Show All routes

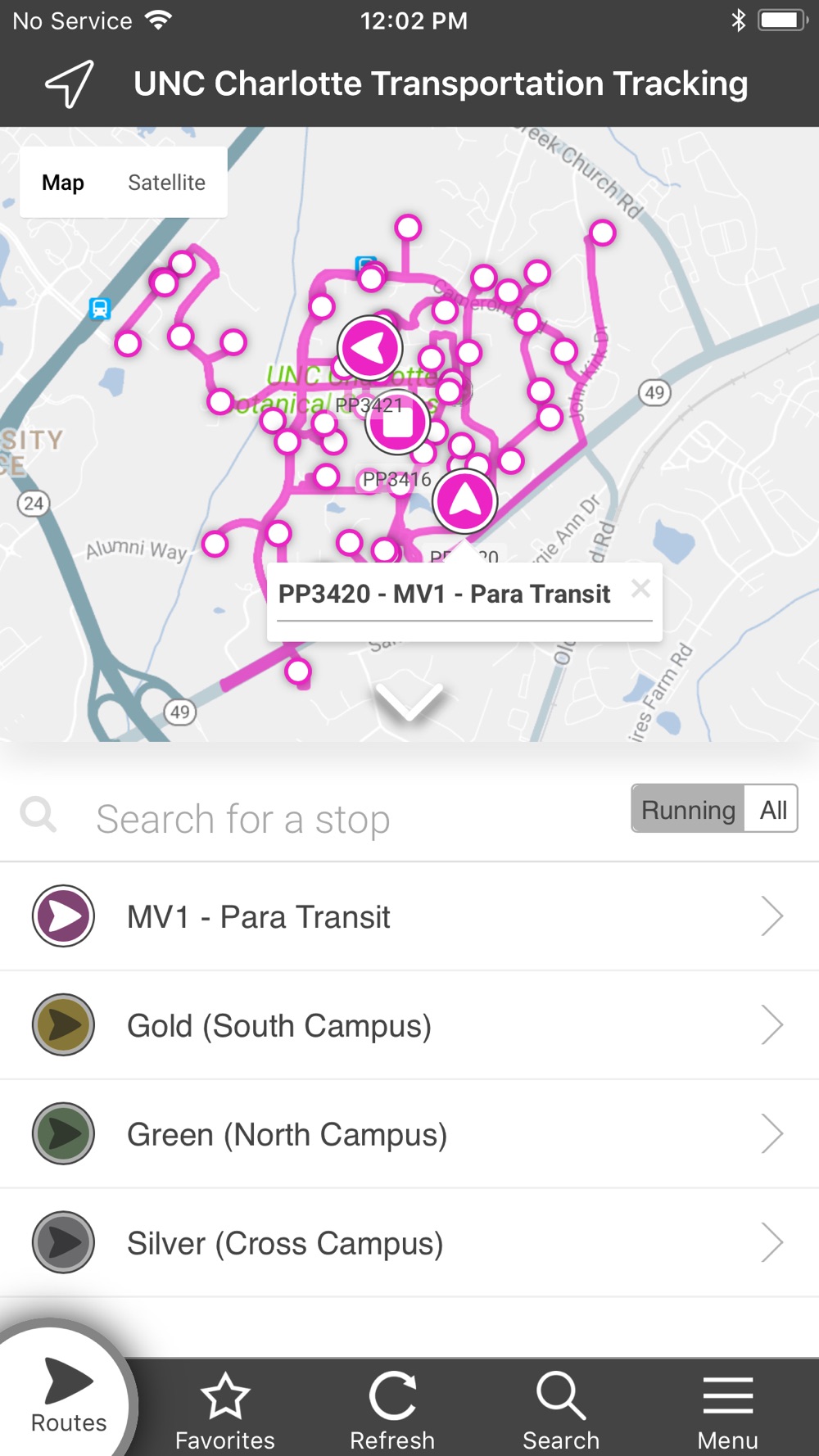(x=773, y=809)
